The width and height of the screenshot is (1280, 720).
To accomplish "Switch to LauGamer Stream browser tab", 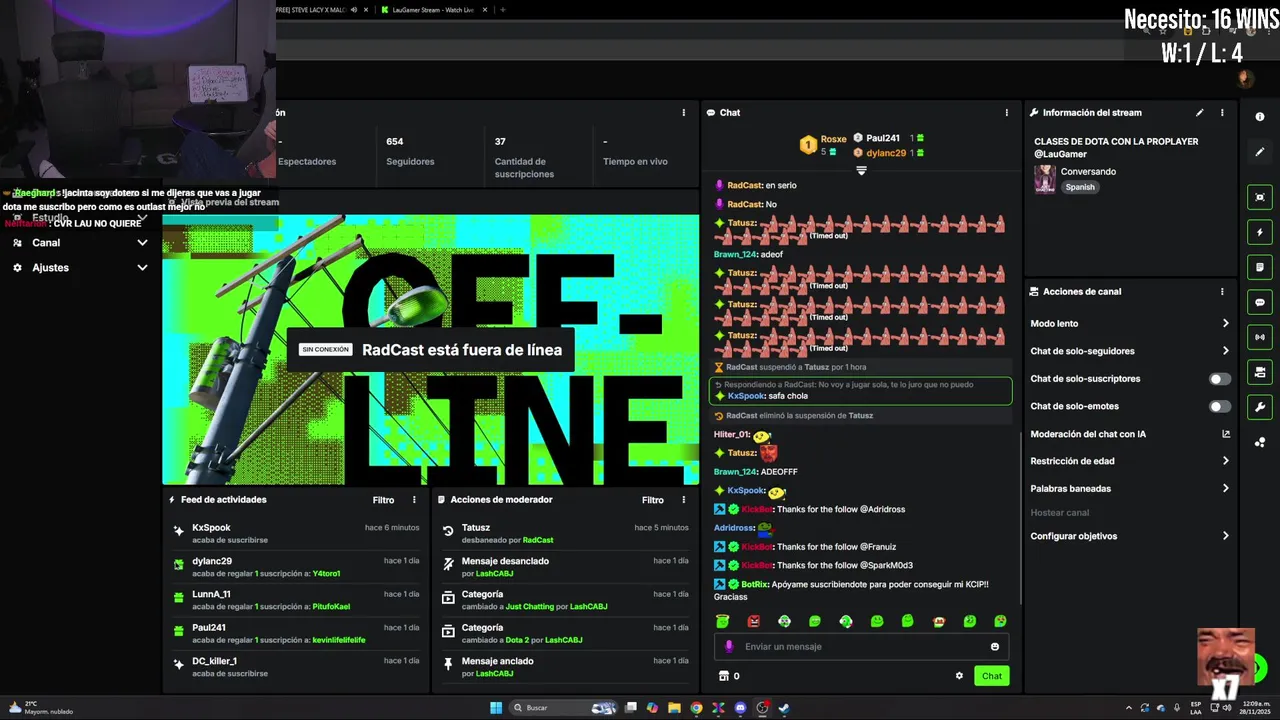I will pos(434,10).
